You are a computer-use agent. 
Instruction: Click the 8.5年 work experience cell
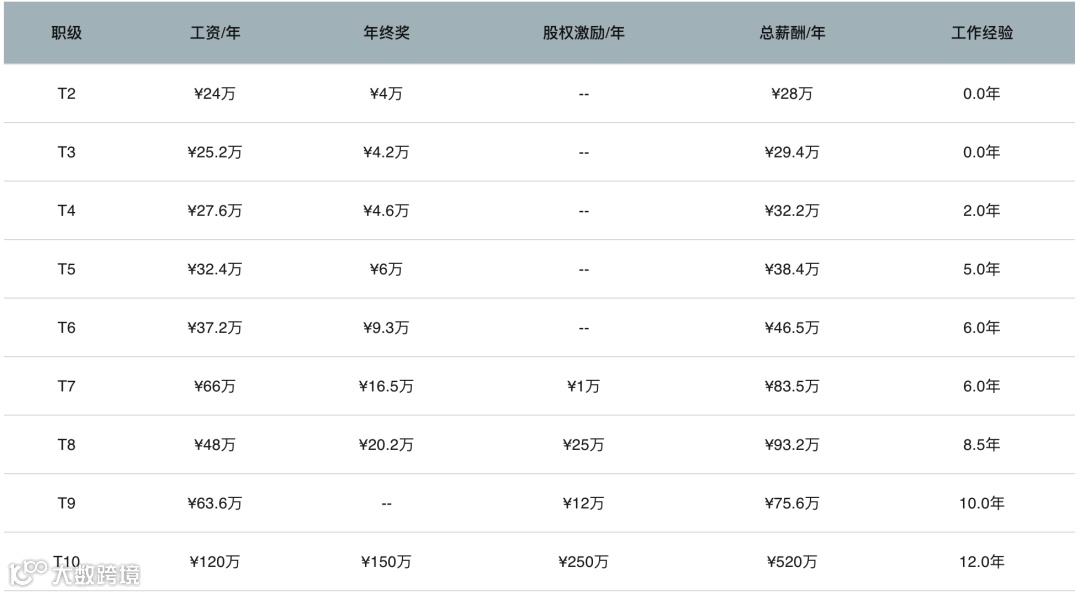point(981,445)
